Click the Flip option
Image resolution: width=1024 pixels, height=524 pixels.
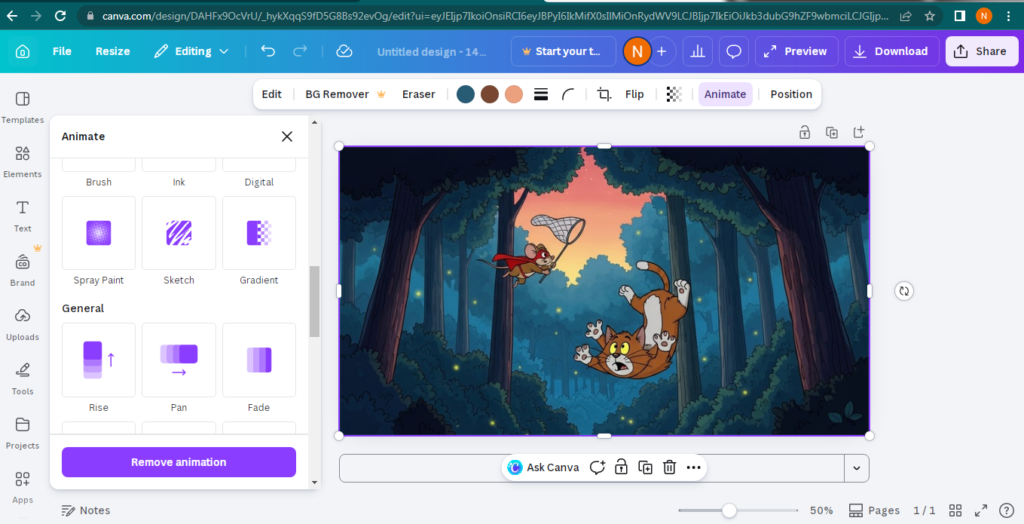pos(634,94)
